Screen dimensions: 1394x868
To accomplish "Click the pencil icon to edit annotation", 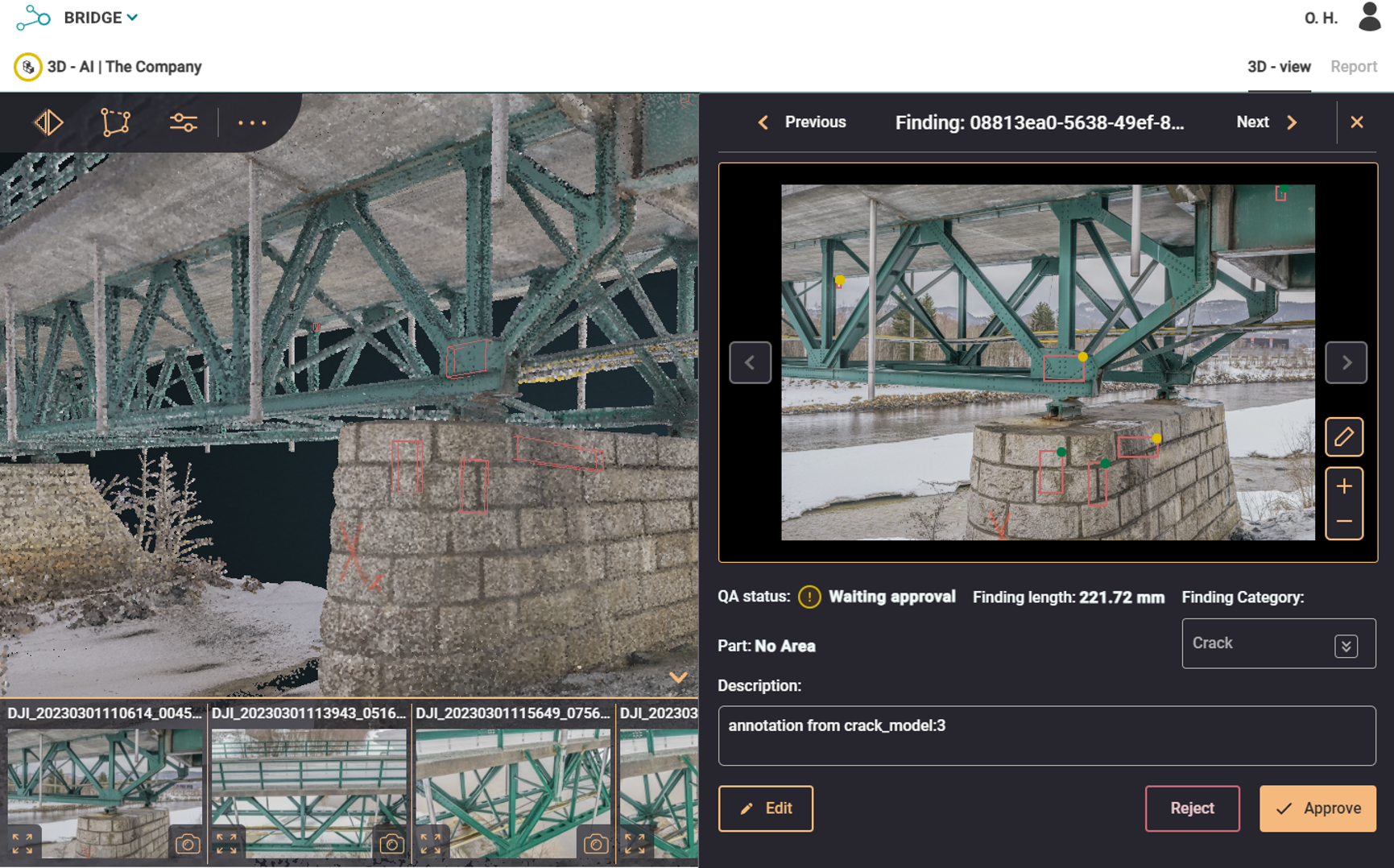I will [x=1344, y=437].
